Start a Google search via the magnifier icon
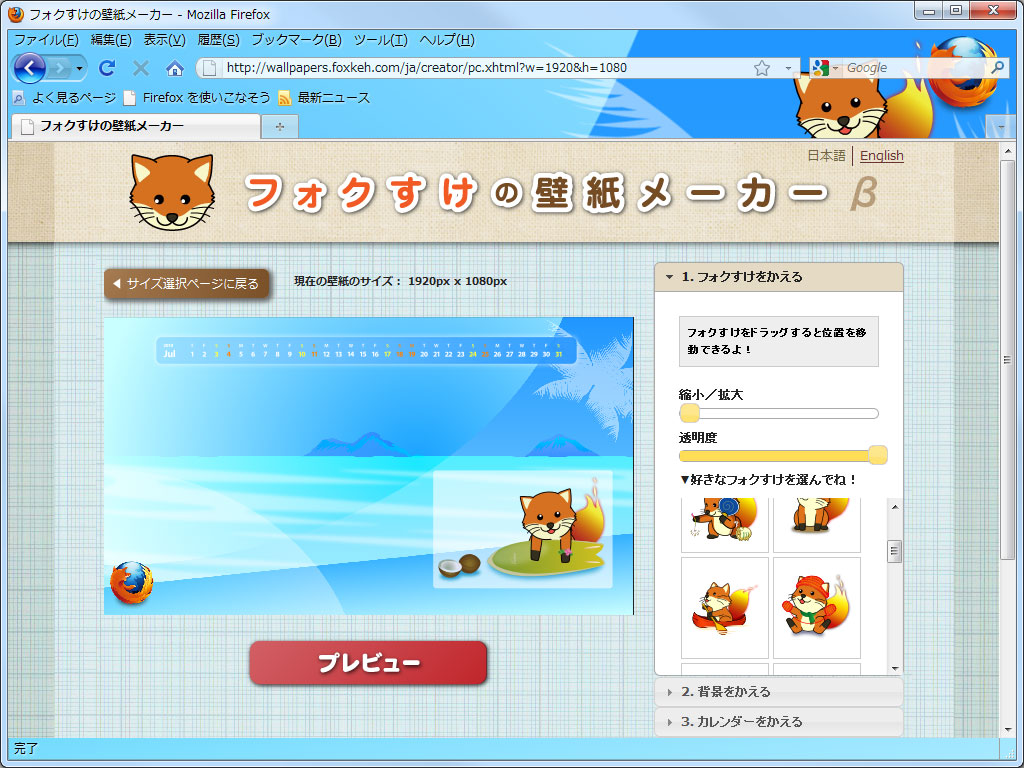1024x768 pixels. (x=999, y=68)
